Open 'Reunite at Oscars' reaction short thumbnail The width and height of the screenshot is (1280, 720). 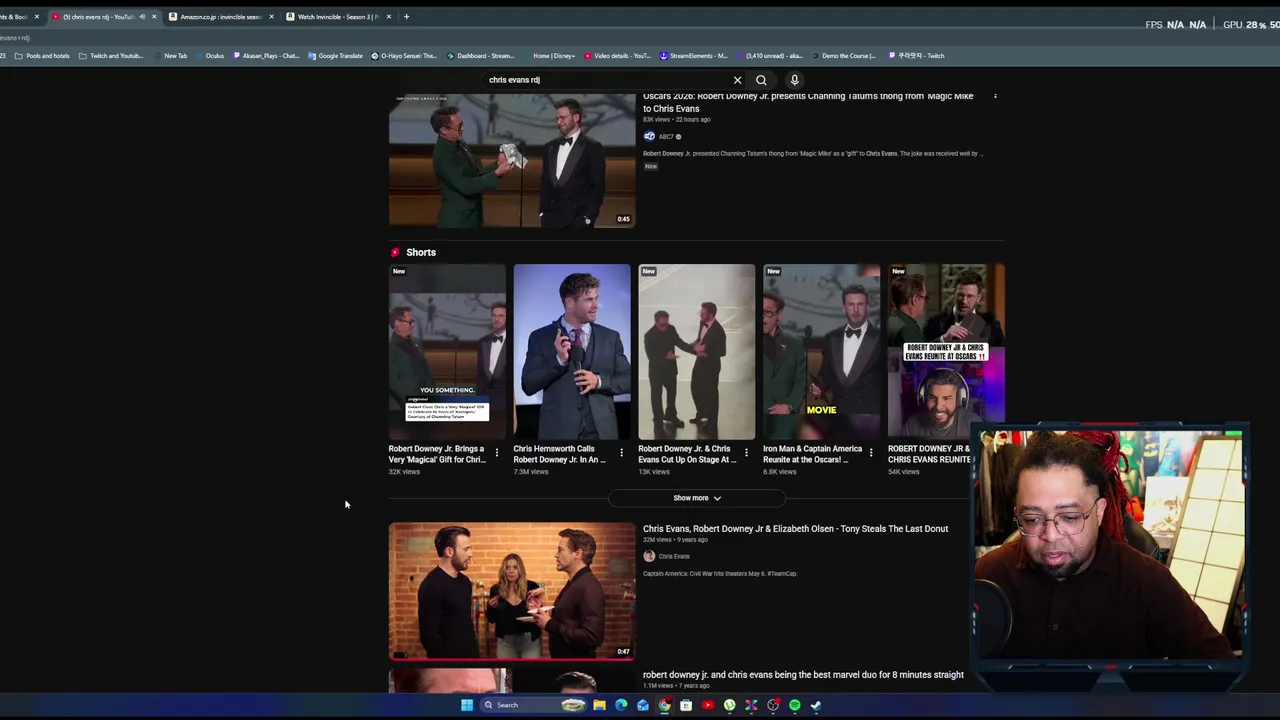click(946, 352)
